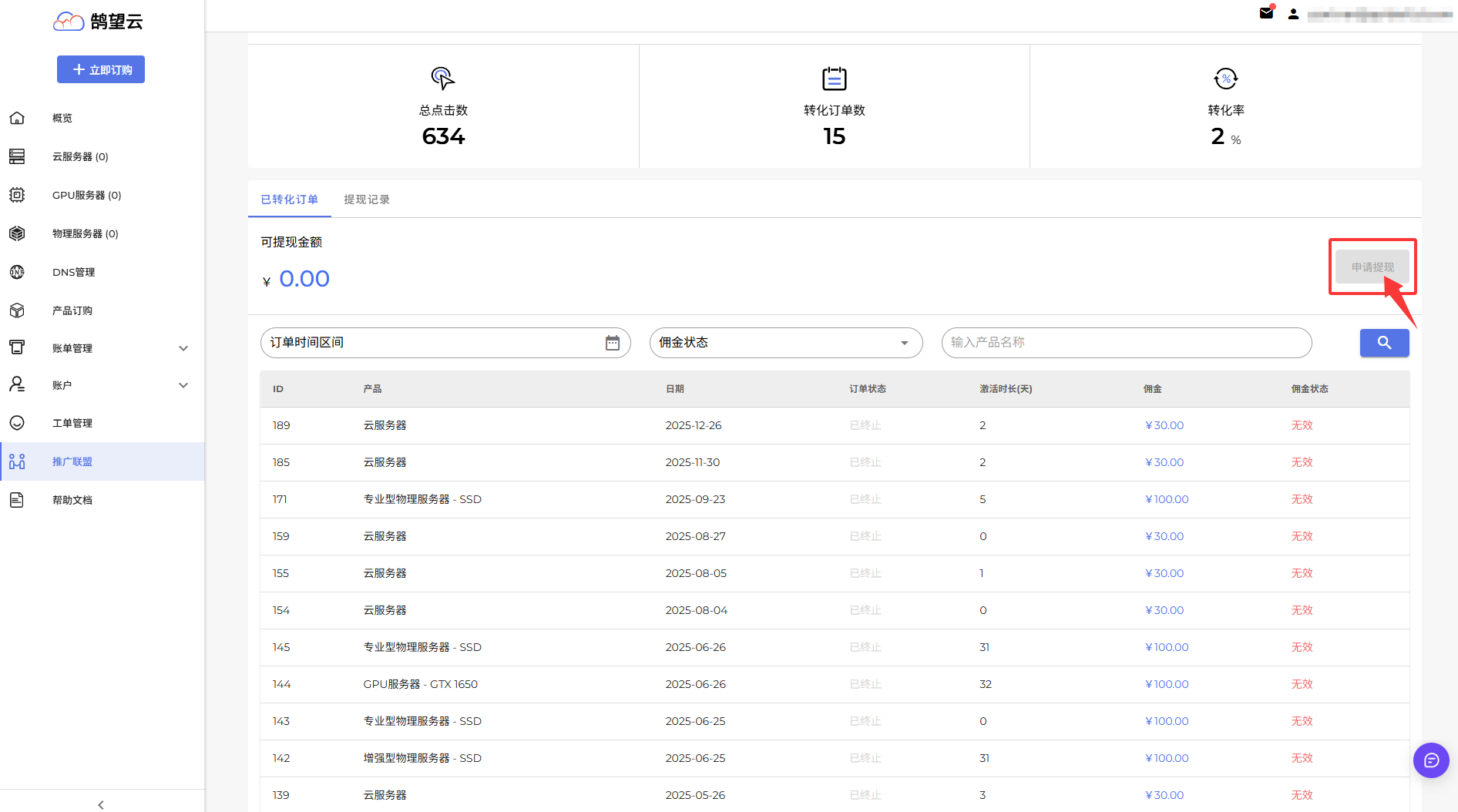Open the calendar date picker icon
The image size is (1458, 812).
click(x=613, y=343)
